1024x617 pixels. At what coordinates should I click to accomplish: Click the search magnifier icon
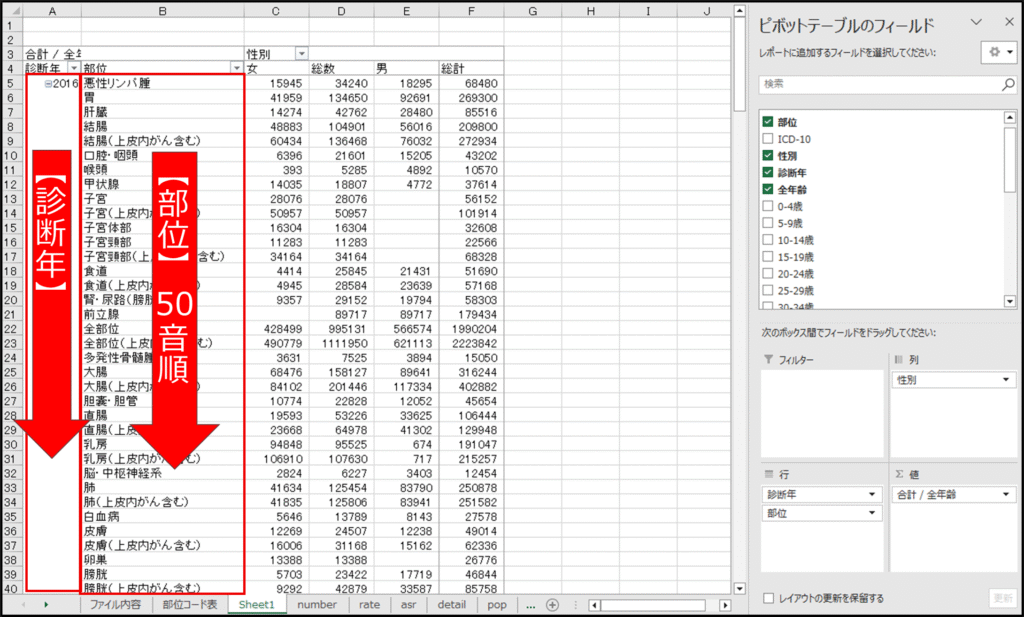1008,86
